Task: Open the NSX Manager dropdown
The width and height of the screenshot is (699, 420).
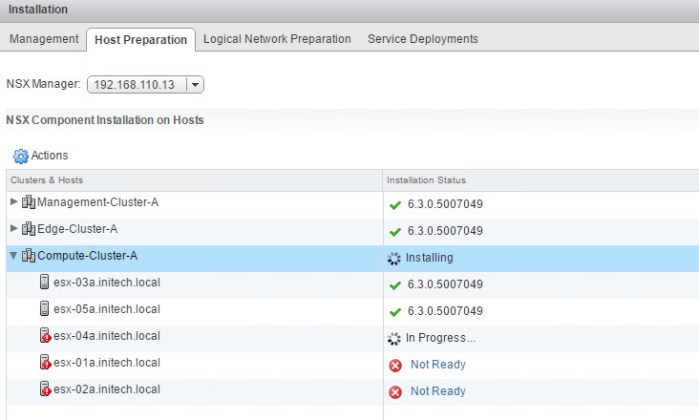Action: click(195, 85)
